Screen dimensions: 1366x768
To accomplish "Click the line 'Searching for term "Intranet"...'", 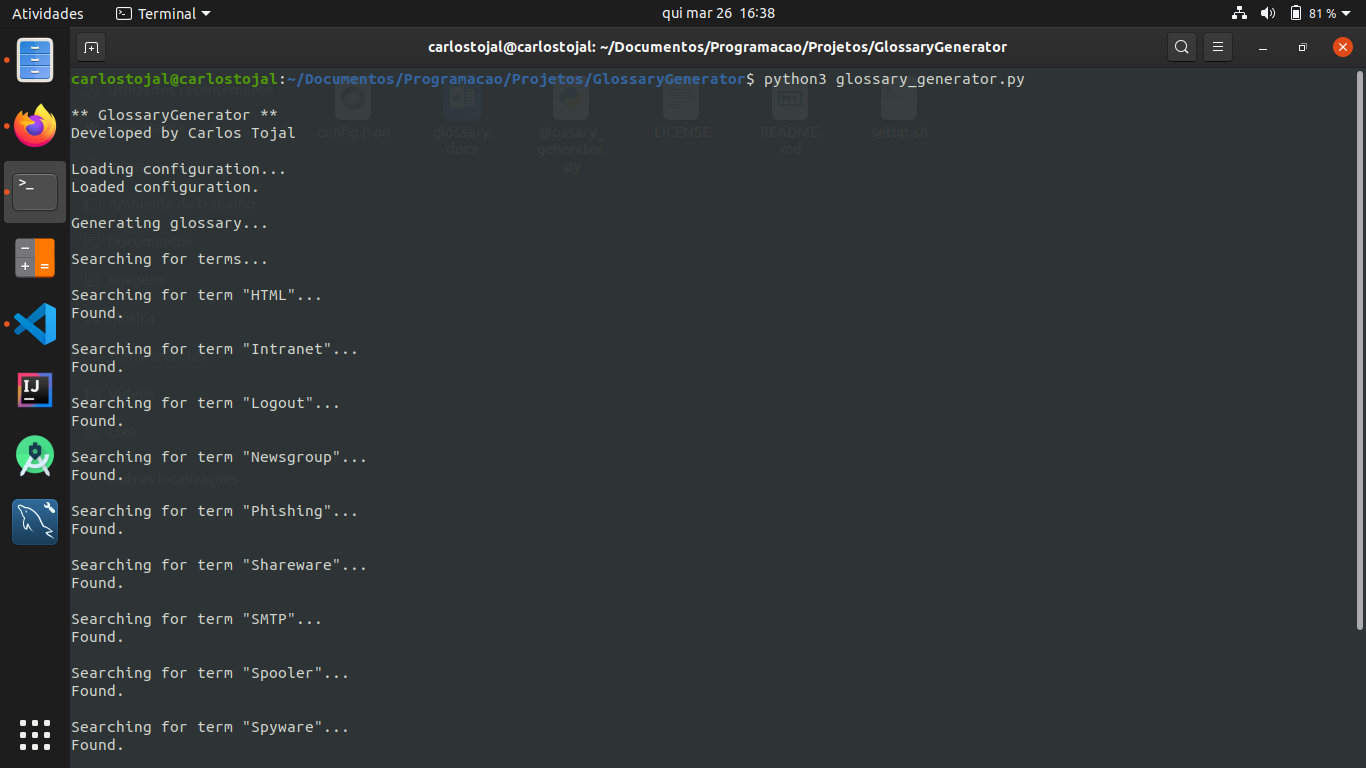I will click(x=214, y=349).
